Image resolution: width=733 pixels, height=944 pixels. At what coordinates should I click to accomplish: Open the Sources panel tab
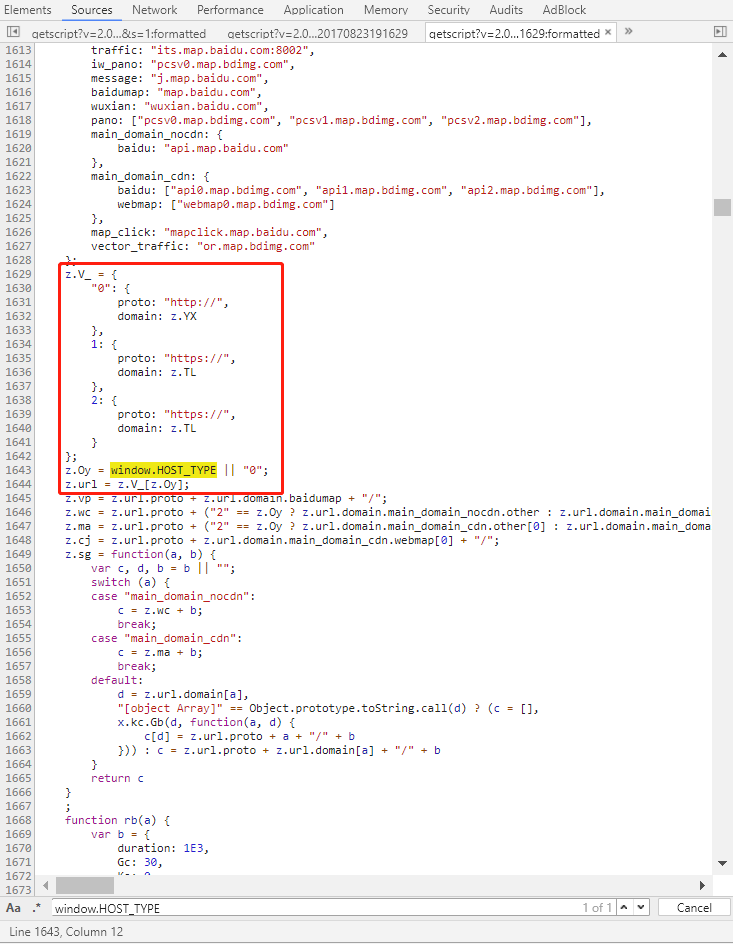[91, 10]
